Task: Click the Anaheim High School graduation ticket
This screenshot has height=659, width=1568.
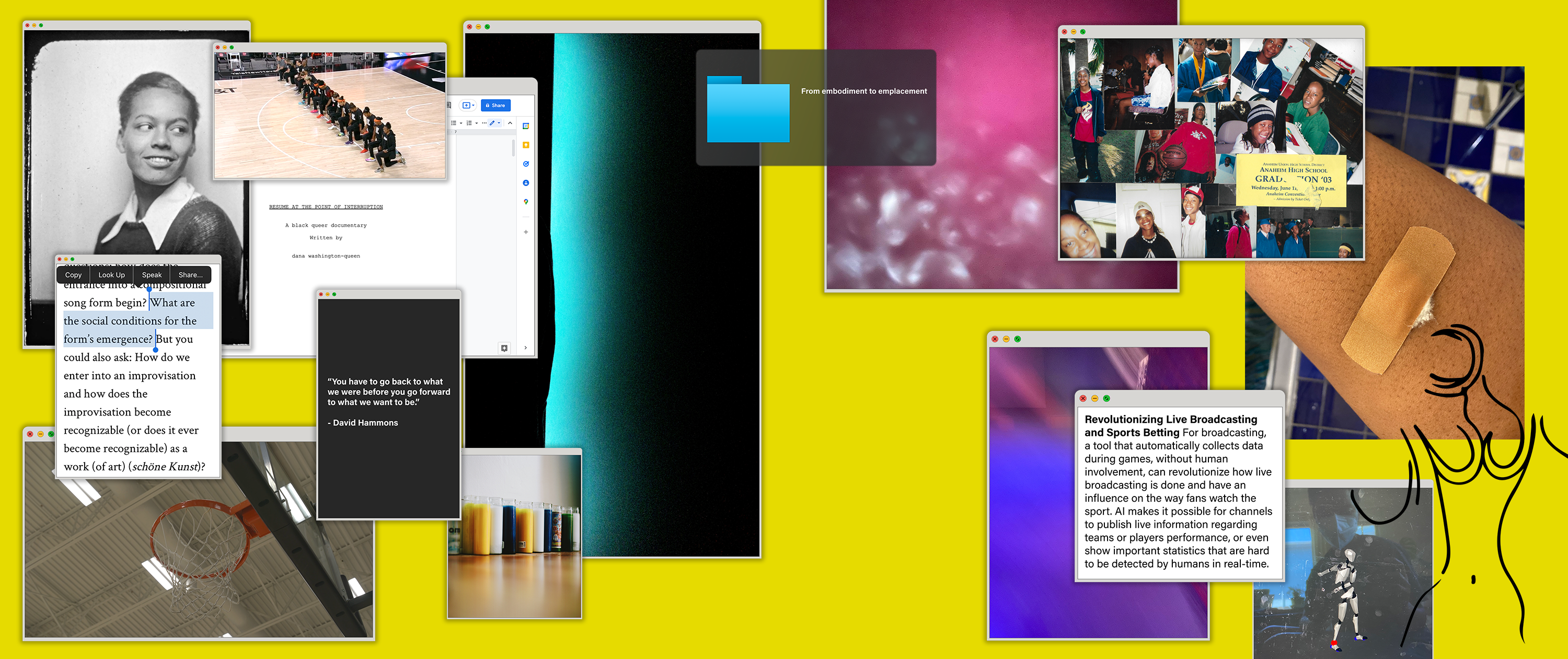Action: pyautogui.click(x=1291, y=181)
